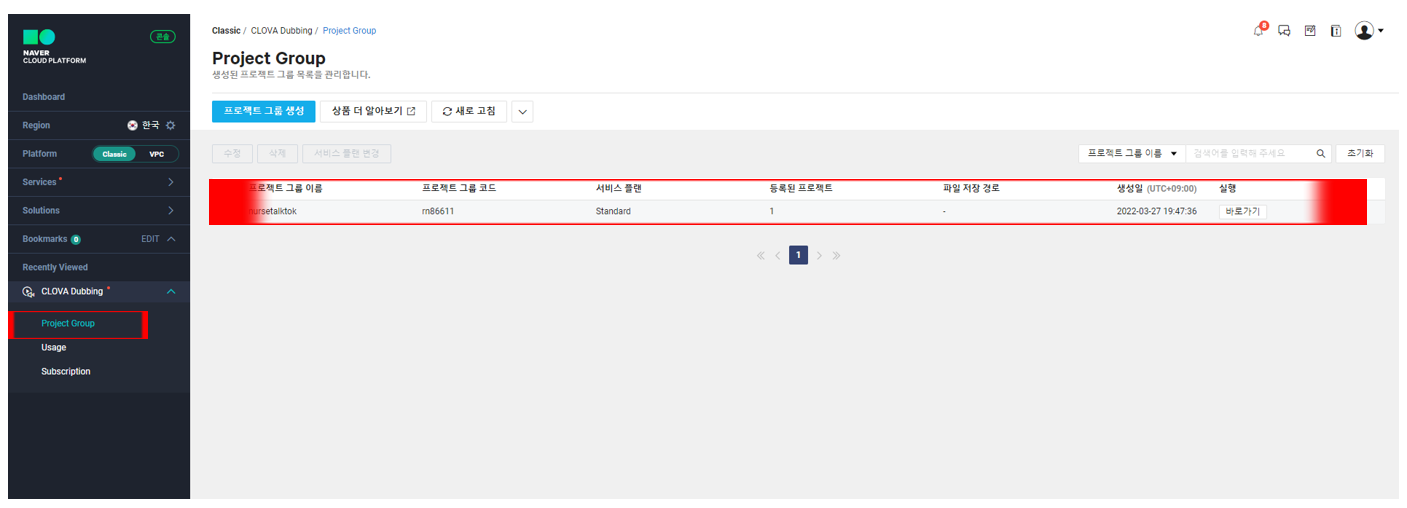Click the 서비스 플랜 변경 button
Image resolution: width=1407 pixels, height=508 pixels.
pos(346,154)
